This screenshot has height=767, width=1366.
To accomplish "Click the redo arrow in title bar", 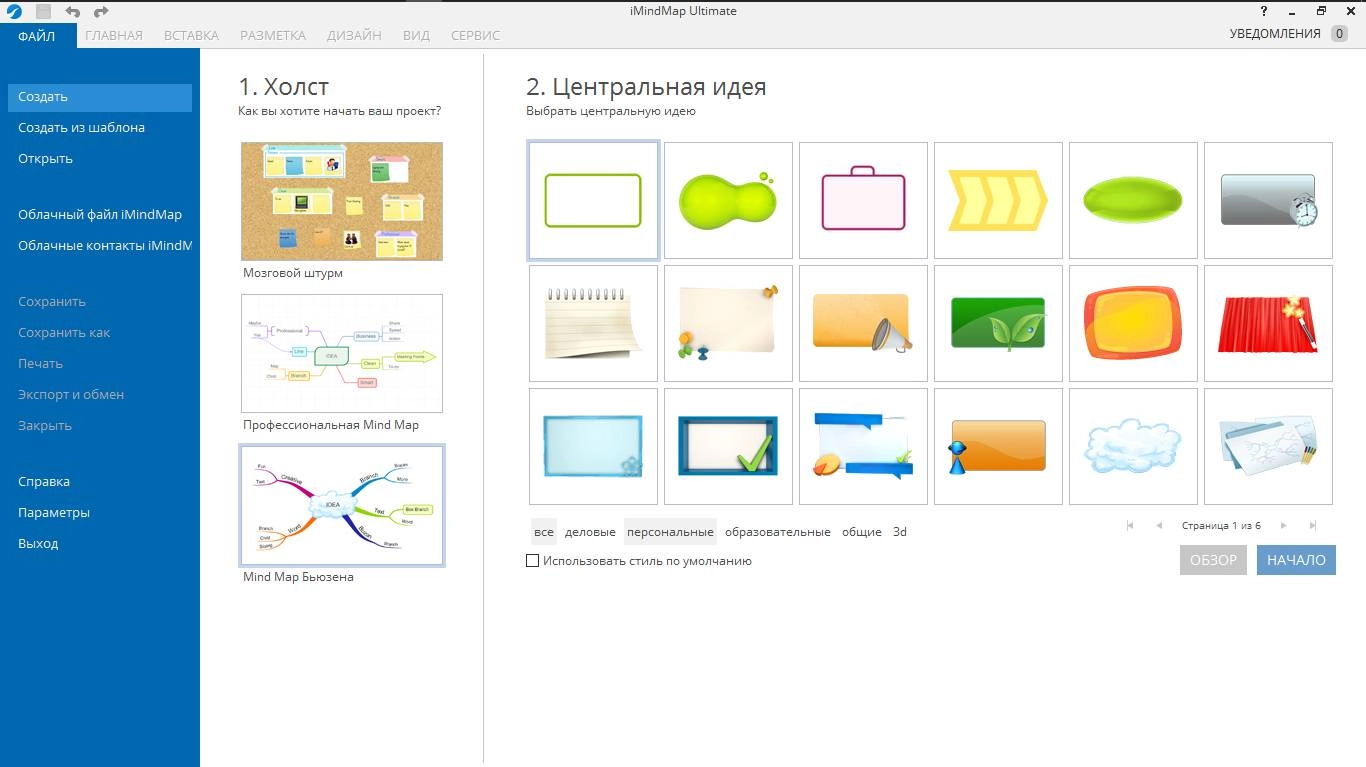I will click(x=100, y=12).
